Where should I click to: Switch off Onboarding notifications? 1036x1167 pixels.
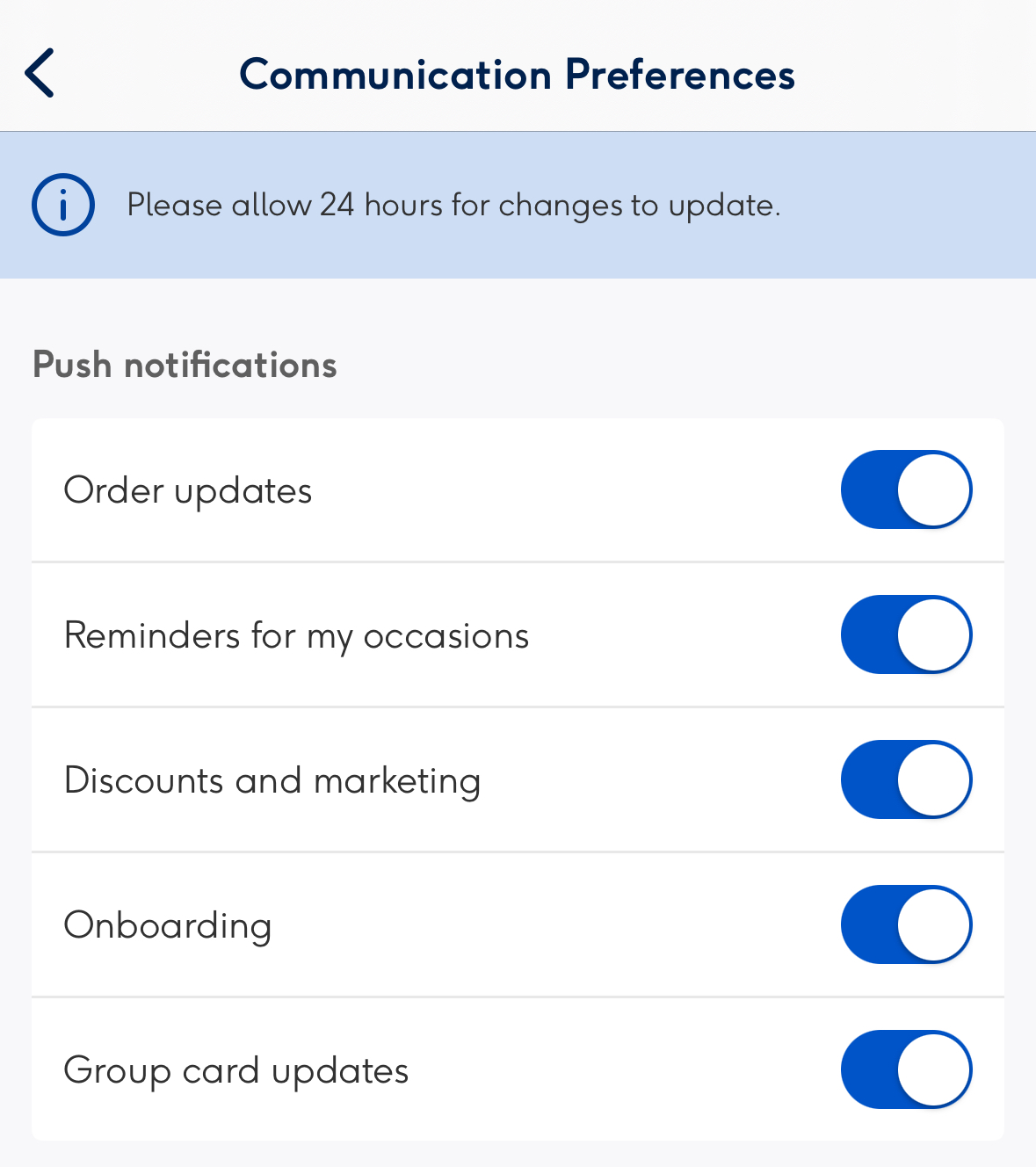pos(906,924)
